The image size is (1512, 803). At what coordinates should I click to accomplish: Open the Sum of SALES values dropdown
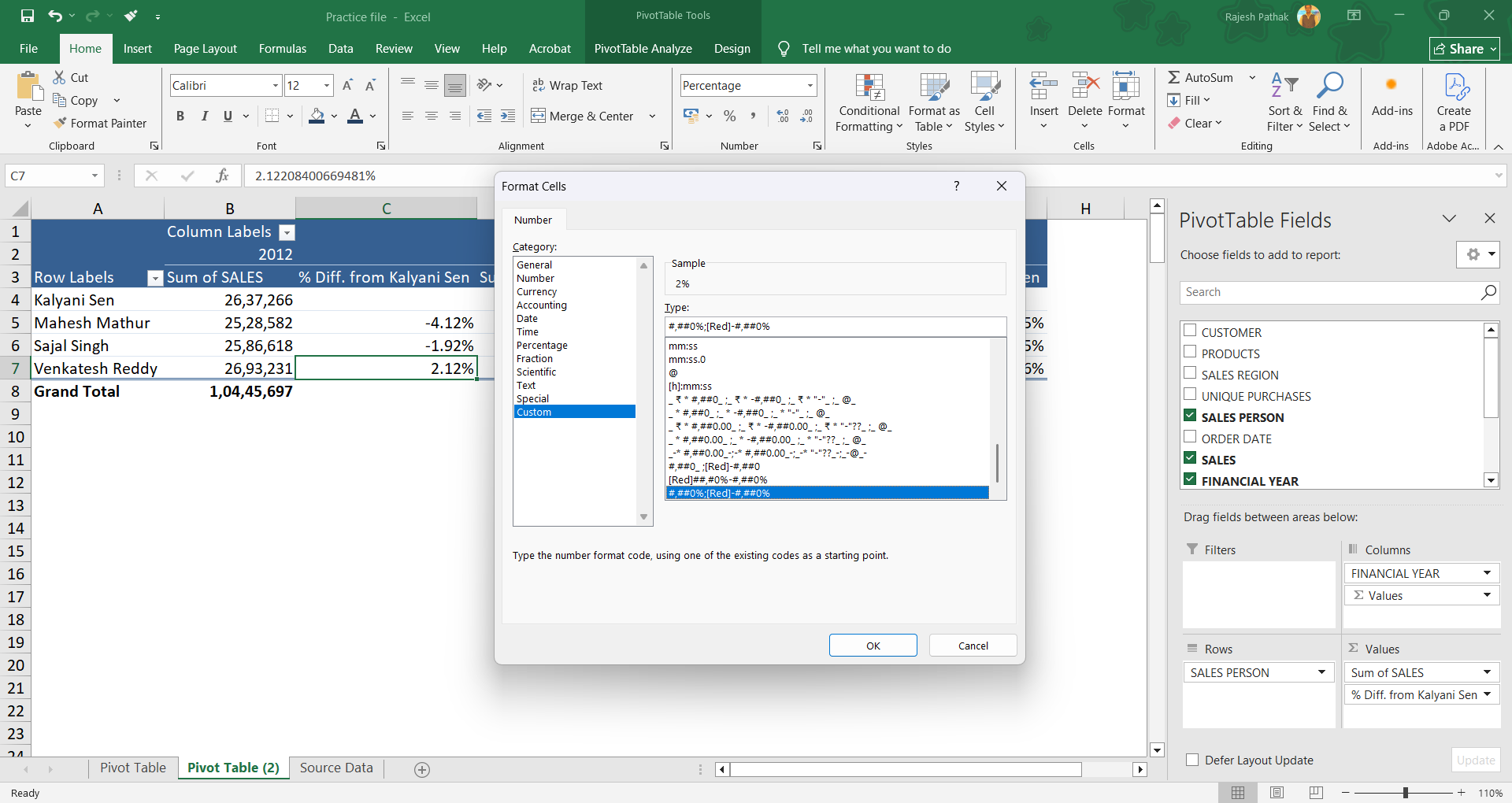pos(1487,673)
